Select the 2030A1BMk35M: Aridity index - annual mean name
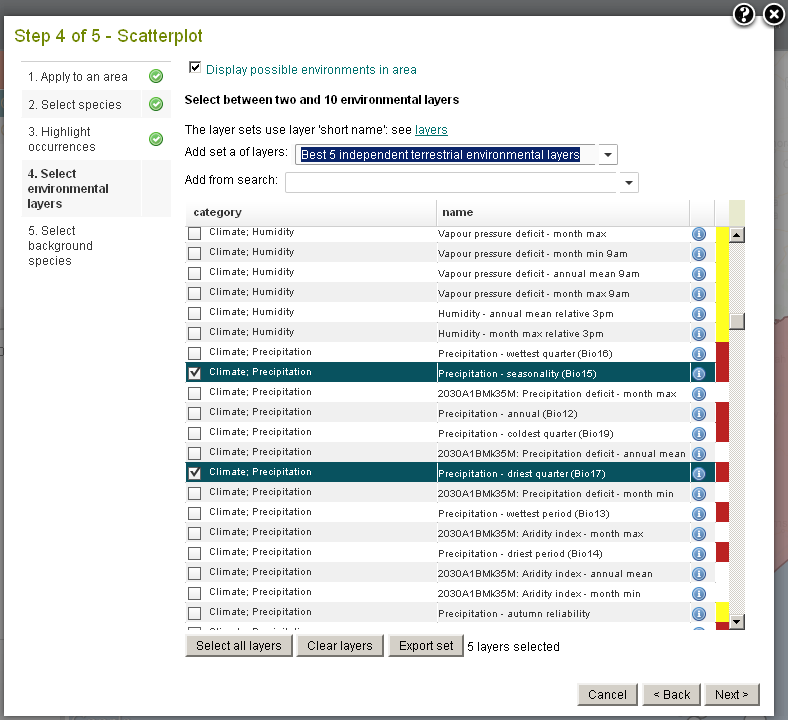Viewport: 788px width, 720px height. pos(545,574)
